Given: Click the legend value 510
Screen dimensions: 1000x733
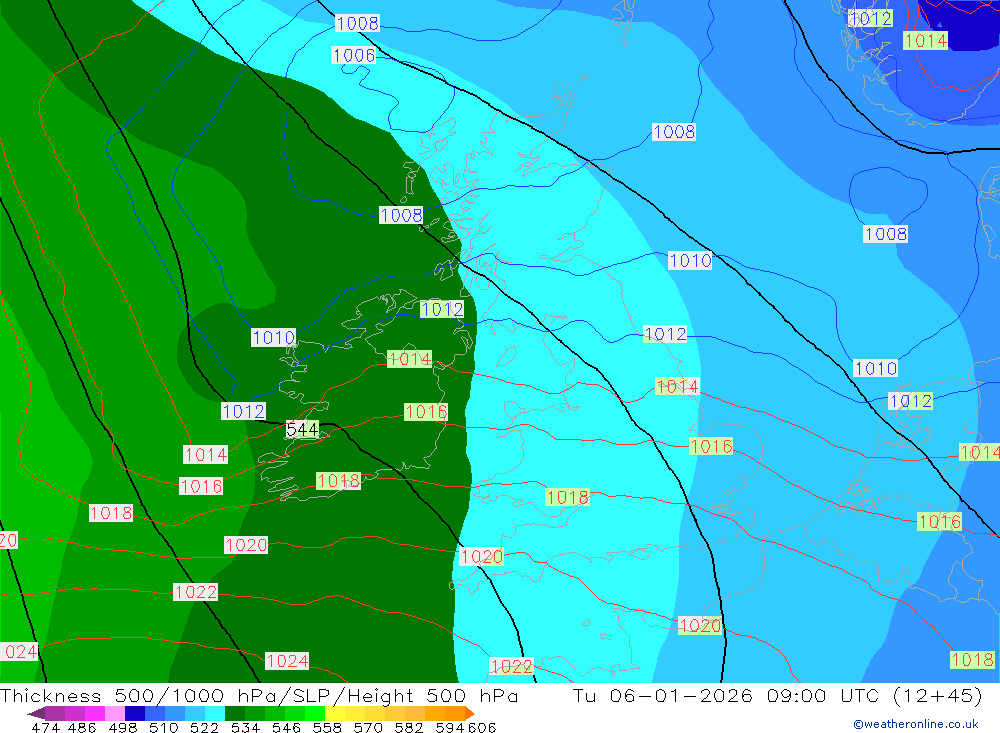Looking at the screenshot, I should click(163, 727).
